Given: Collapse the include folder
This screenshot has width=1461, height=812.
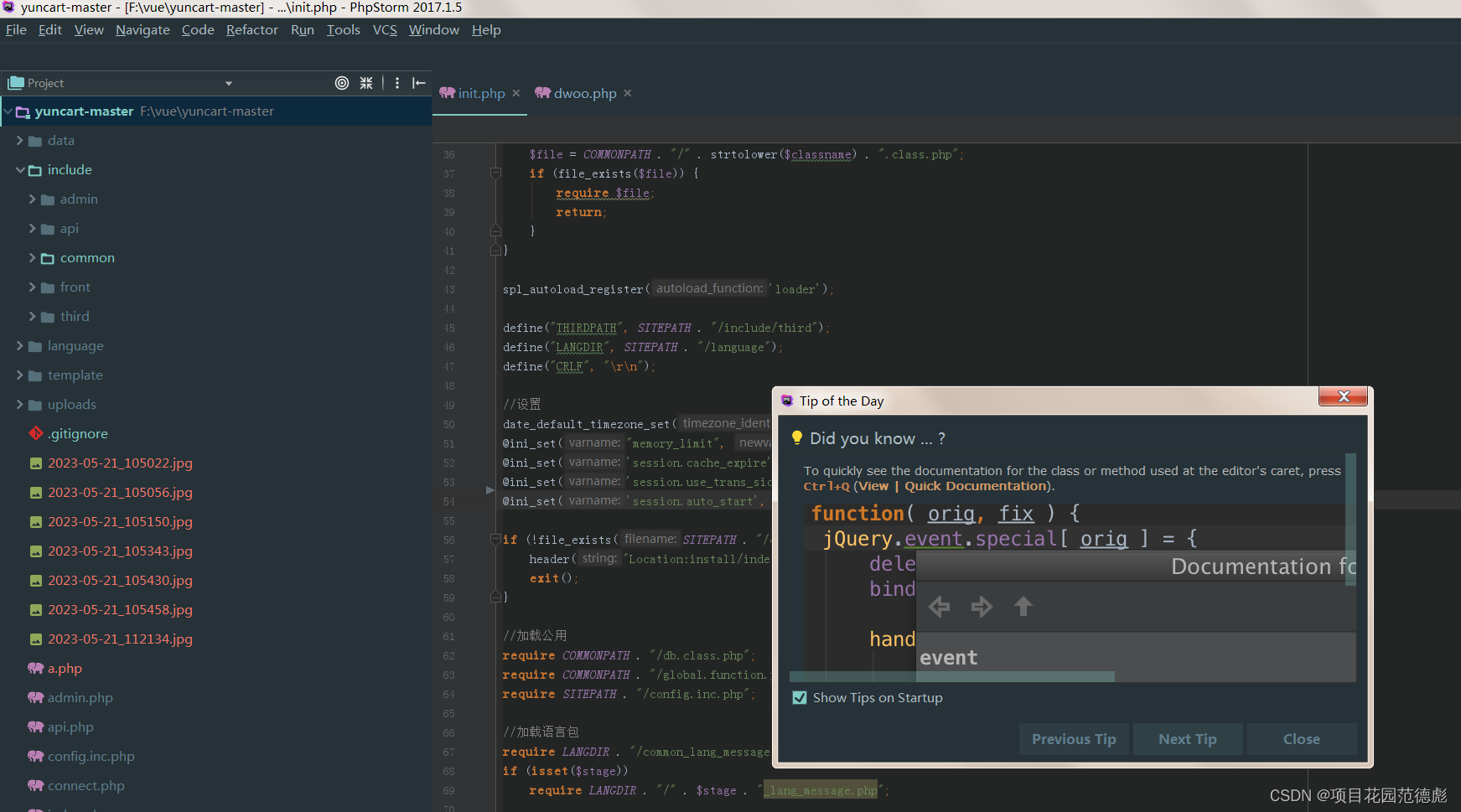Looking at the screenshot, I should pyautogui.click(x=20, y=169).
